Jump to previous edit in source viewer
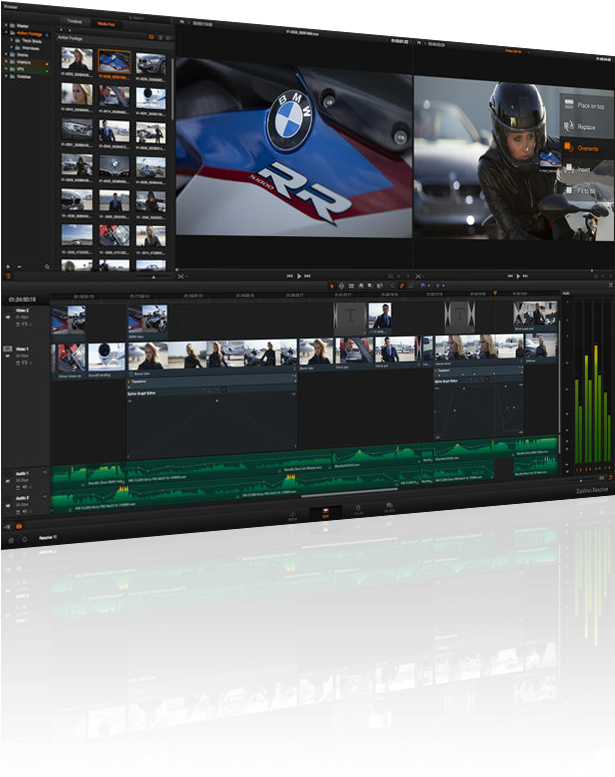 coord(289,276)
